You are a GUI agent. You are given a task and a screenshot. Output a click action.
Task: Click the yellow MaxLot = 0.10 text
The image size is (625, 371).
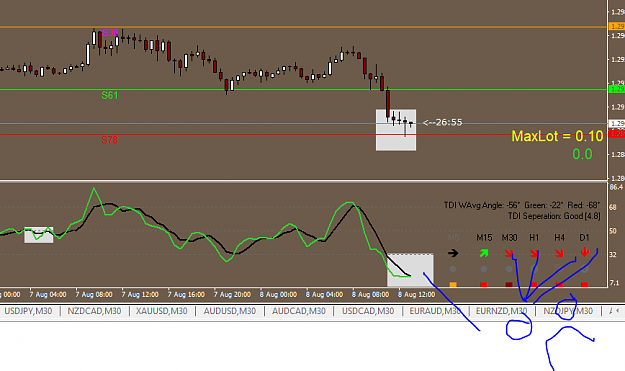[557, 136]
